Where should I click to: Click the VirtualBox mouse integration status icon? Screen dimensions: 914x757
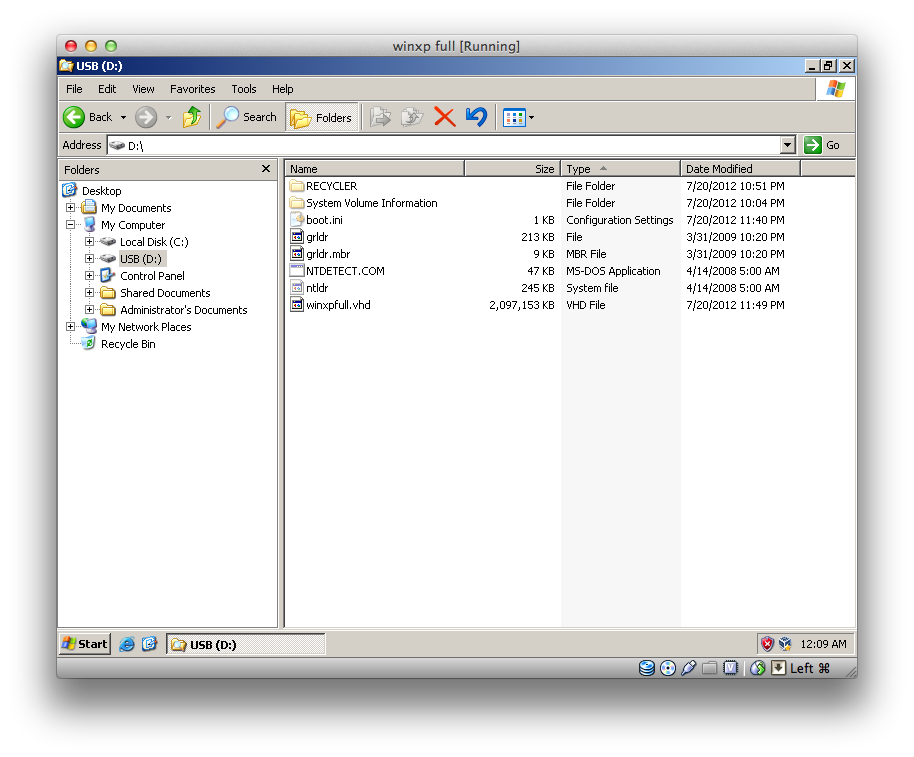[x=758, y=668]
